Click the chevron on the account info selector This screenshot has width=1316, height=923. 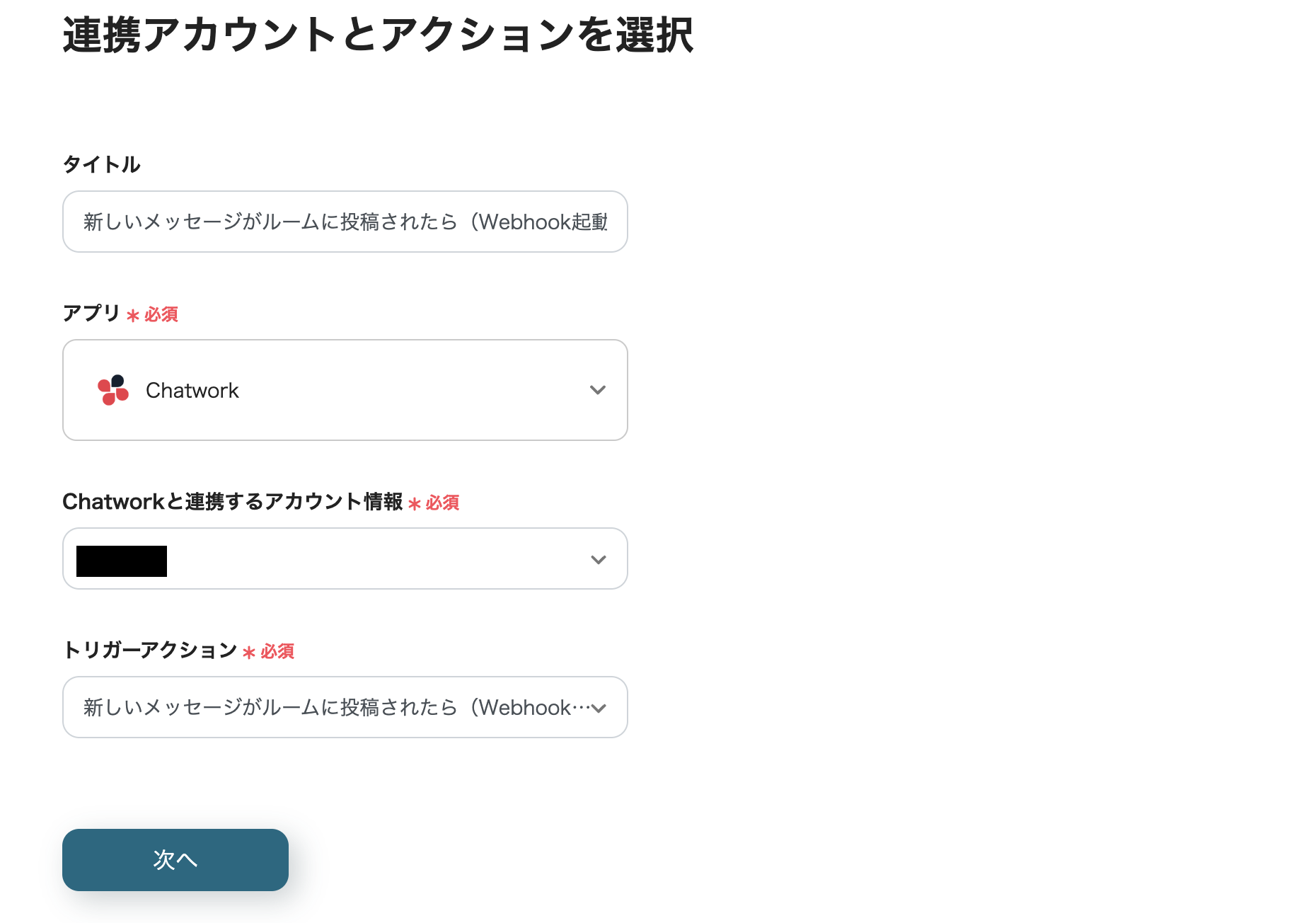pyautogui.click(x=598, y=559)
